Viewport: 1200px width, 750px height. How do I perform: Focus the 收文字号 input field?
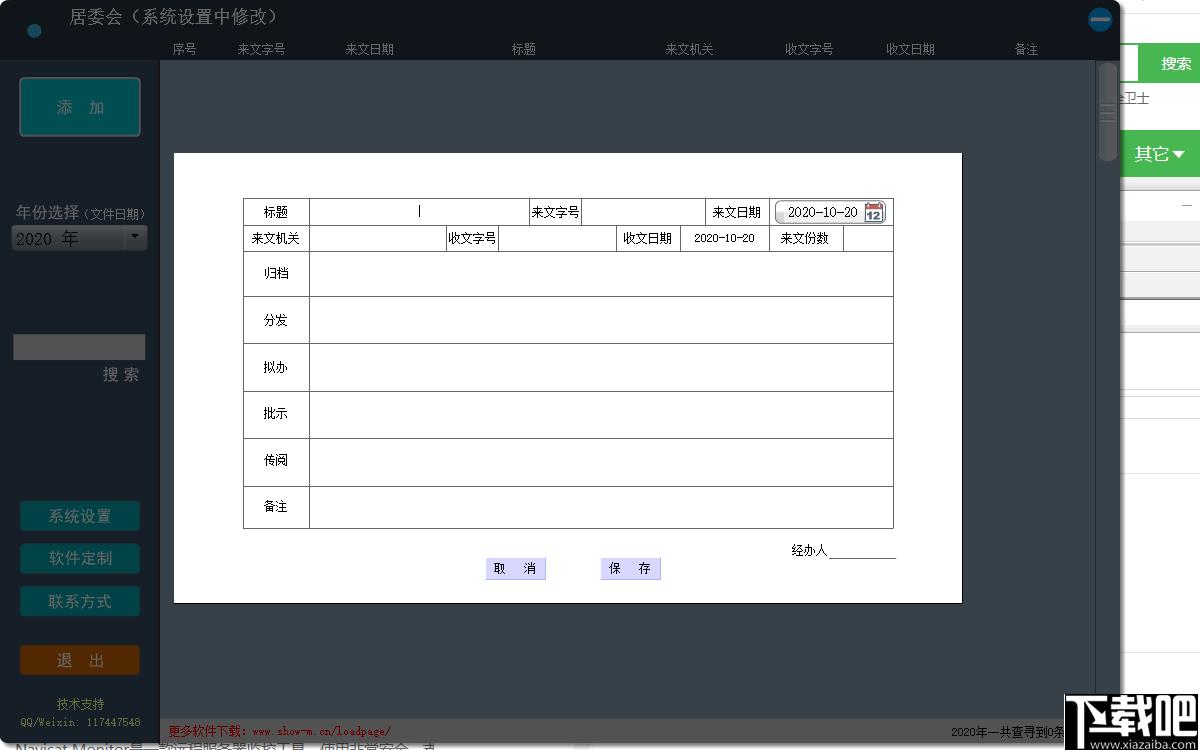click(x=557, y=239)
